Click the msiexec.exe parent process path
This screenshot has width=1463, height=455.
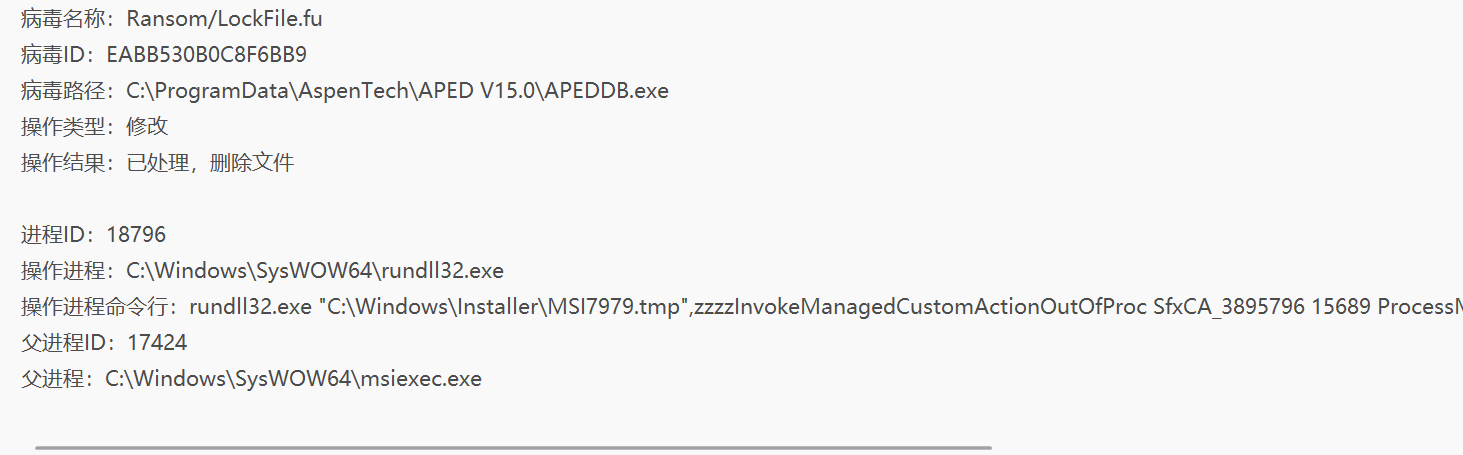pos(294,379)
